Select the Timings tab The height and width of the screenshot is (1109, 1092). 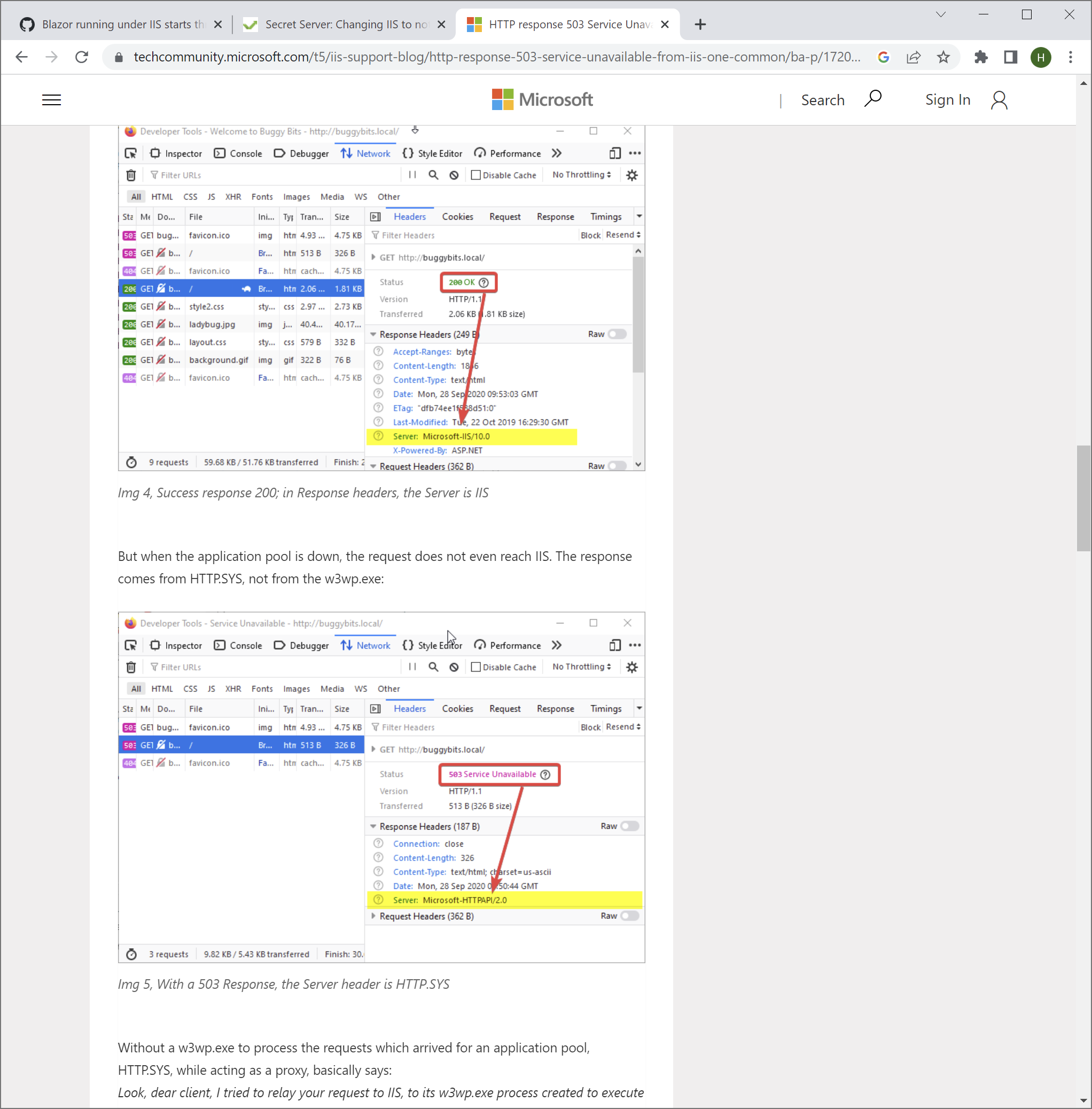click(606, 216)
